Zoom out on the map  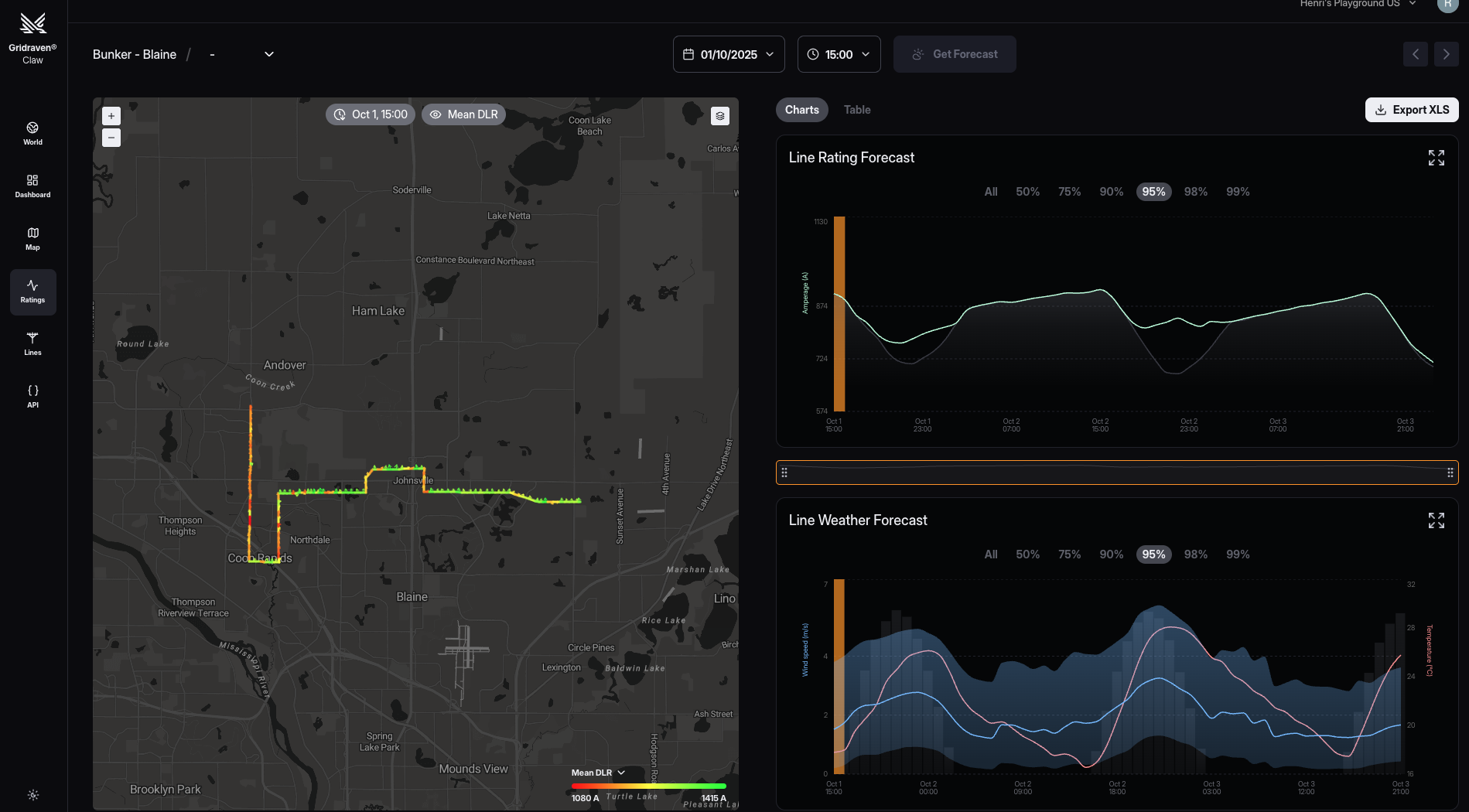coord(111,138)
